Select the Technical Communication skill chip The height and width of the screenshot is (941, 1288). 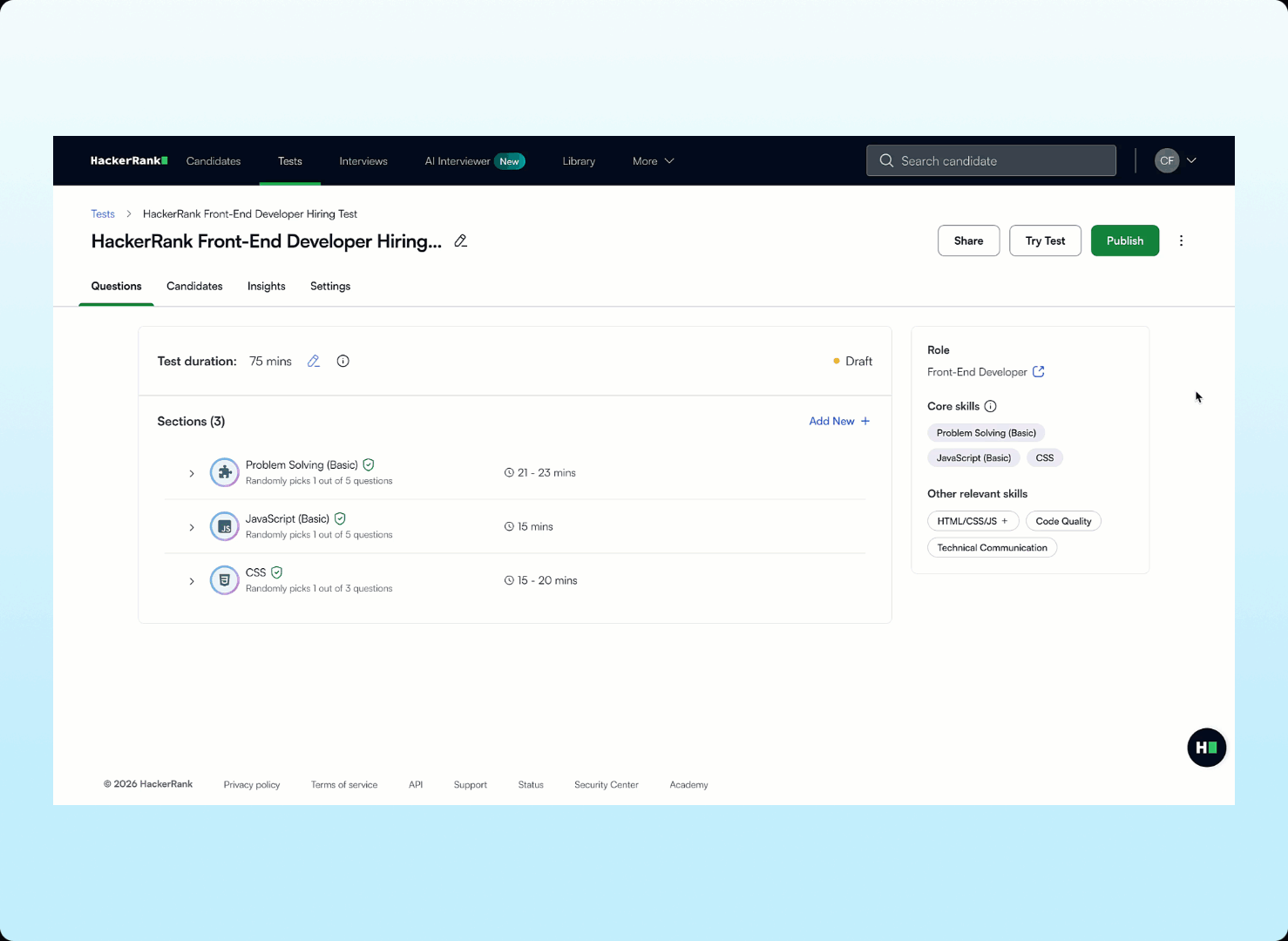click(992, 548)
